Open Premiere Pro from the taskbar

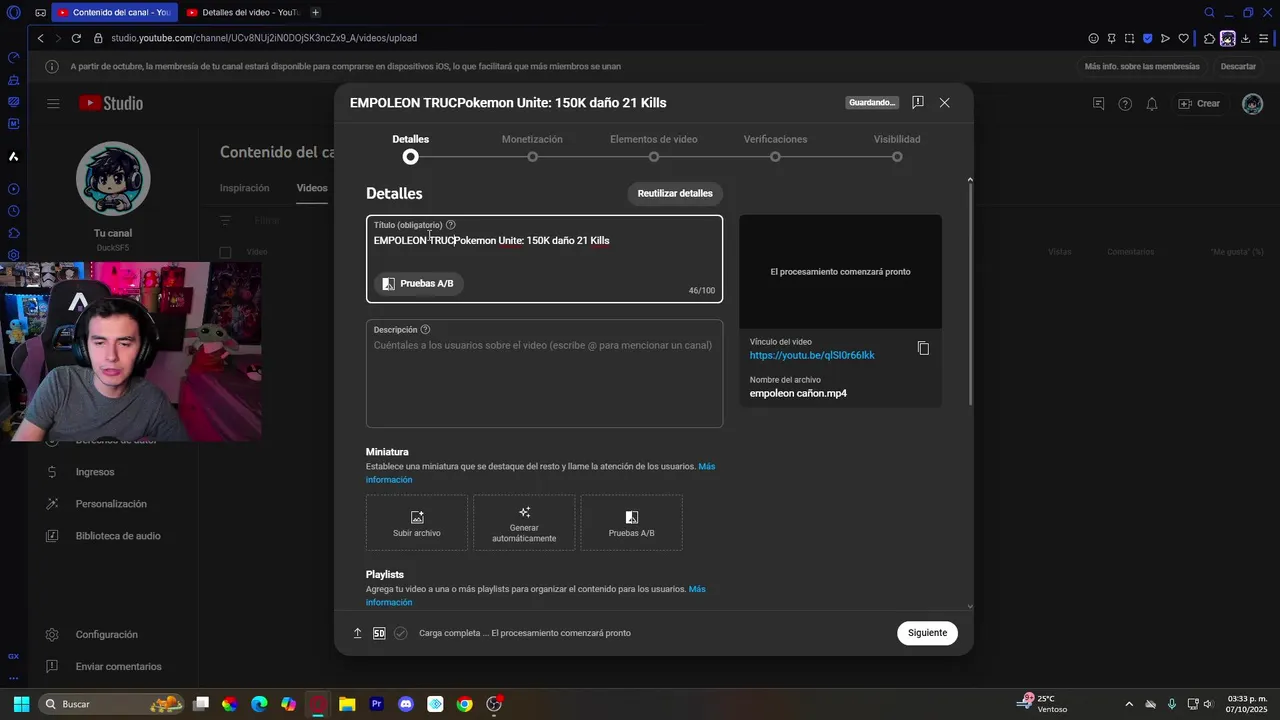[376, 704]
